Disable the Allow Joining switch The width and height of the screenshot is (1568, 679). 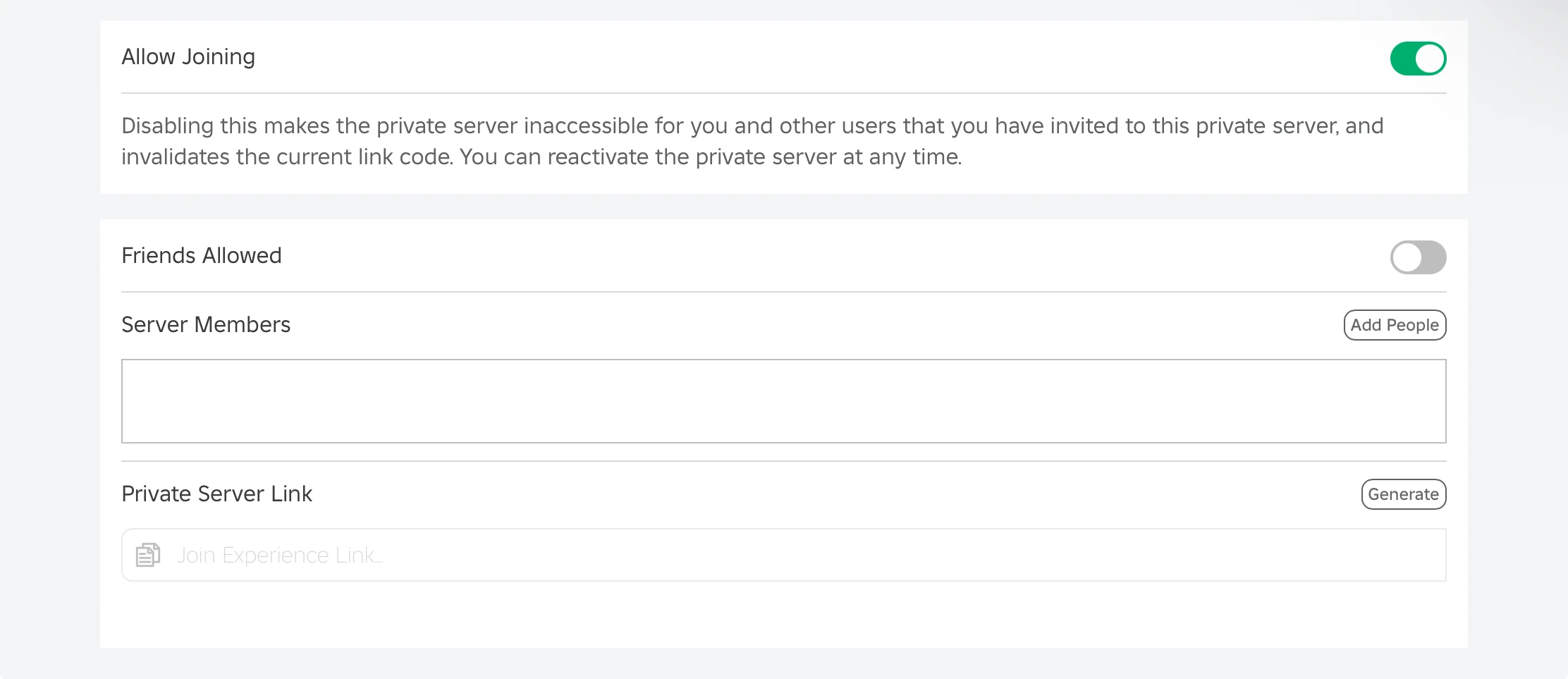[x=1417, y=59]
